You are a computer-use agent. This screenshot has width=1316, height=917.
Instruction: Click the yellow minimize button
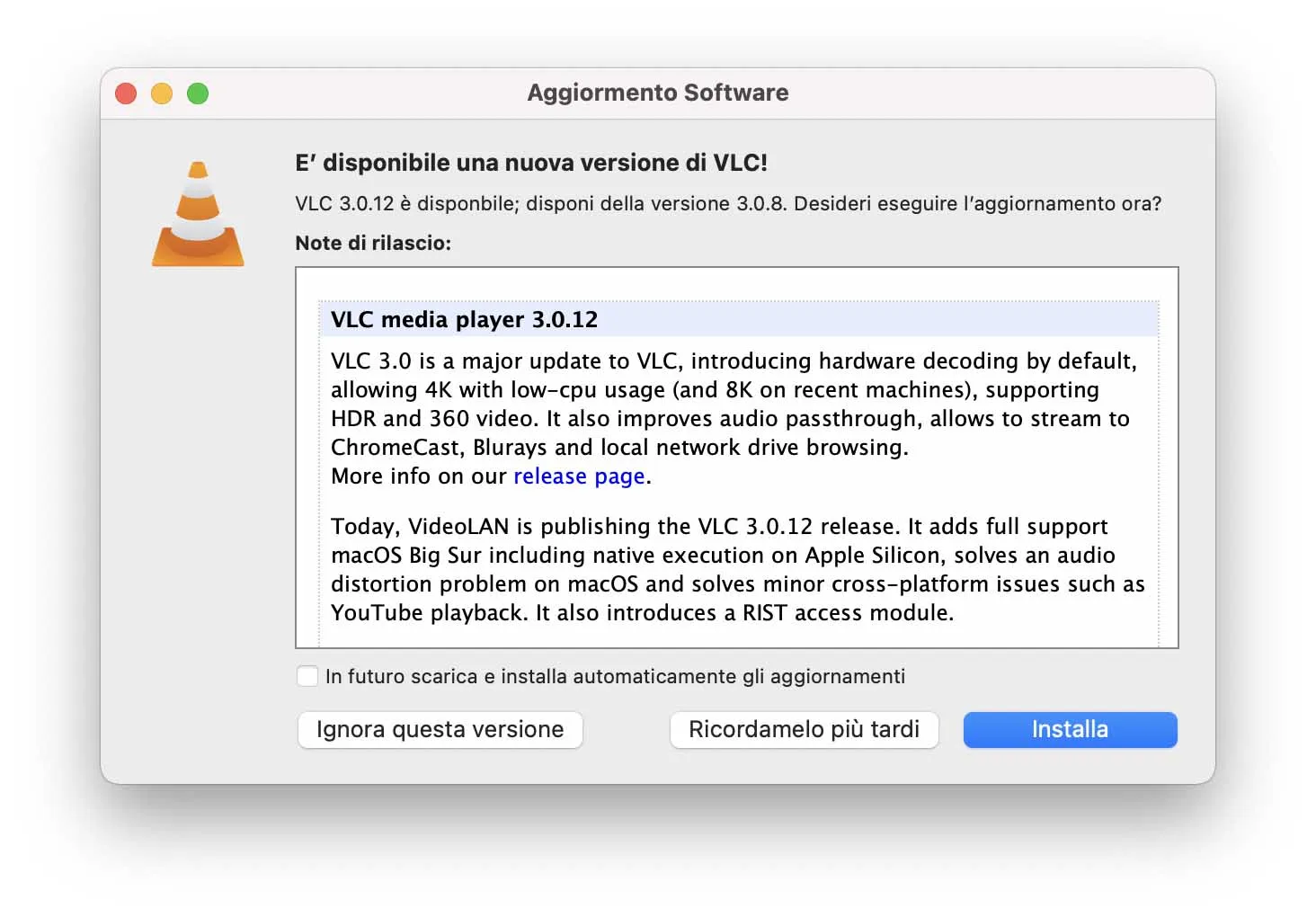(x=162, y=93)
